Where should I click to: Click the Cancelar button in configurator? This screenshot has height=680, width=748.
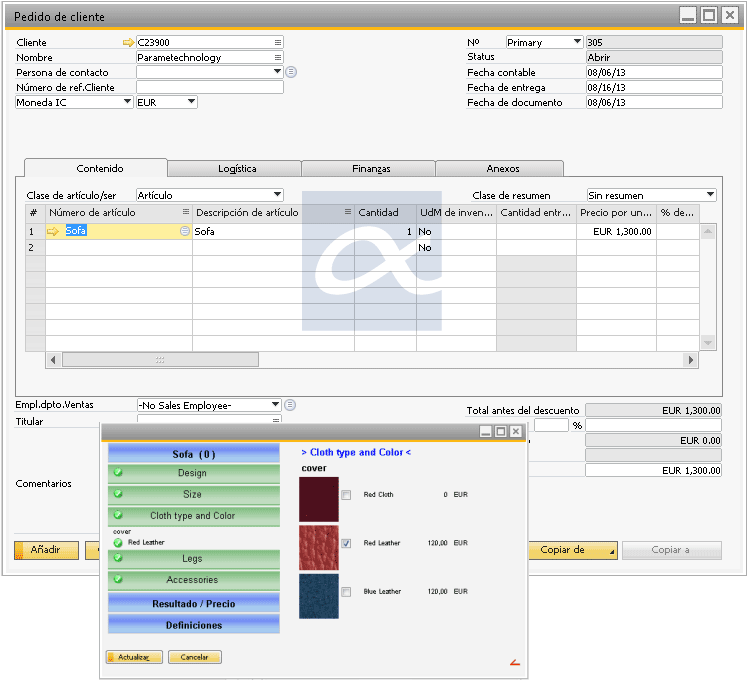195,657
